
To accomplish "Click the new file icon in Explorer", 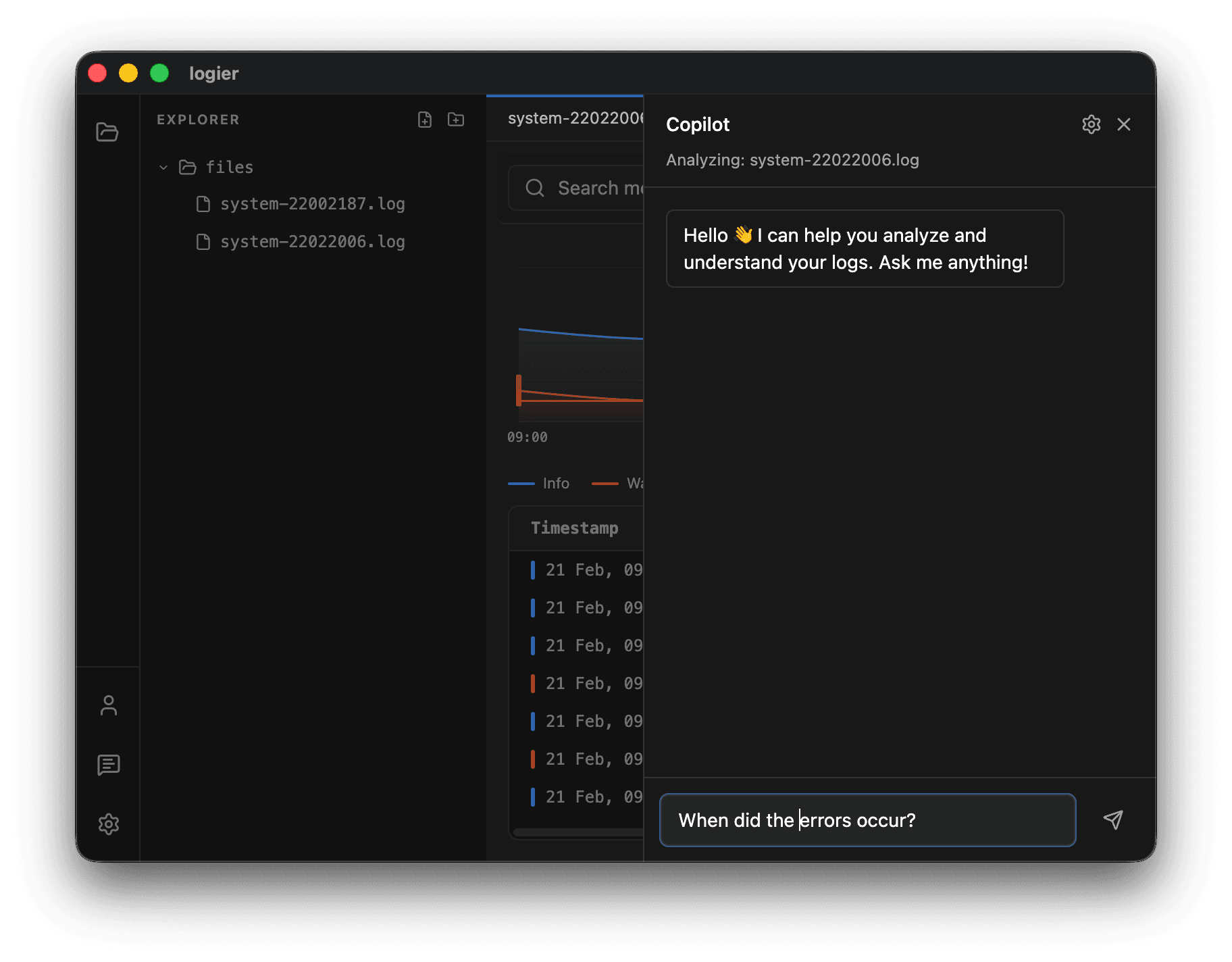I will click(425, 120).
